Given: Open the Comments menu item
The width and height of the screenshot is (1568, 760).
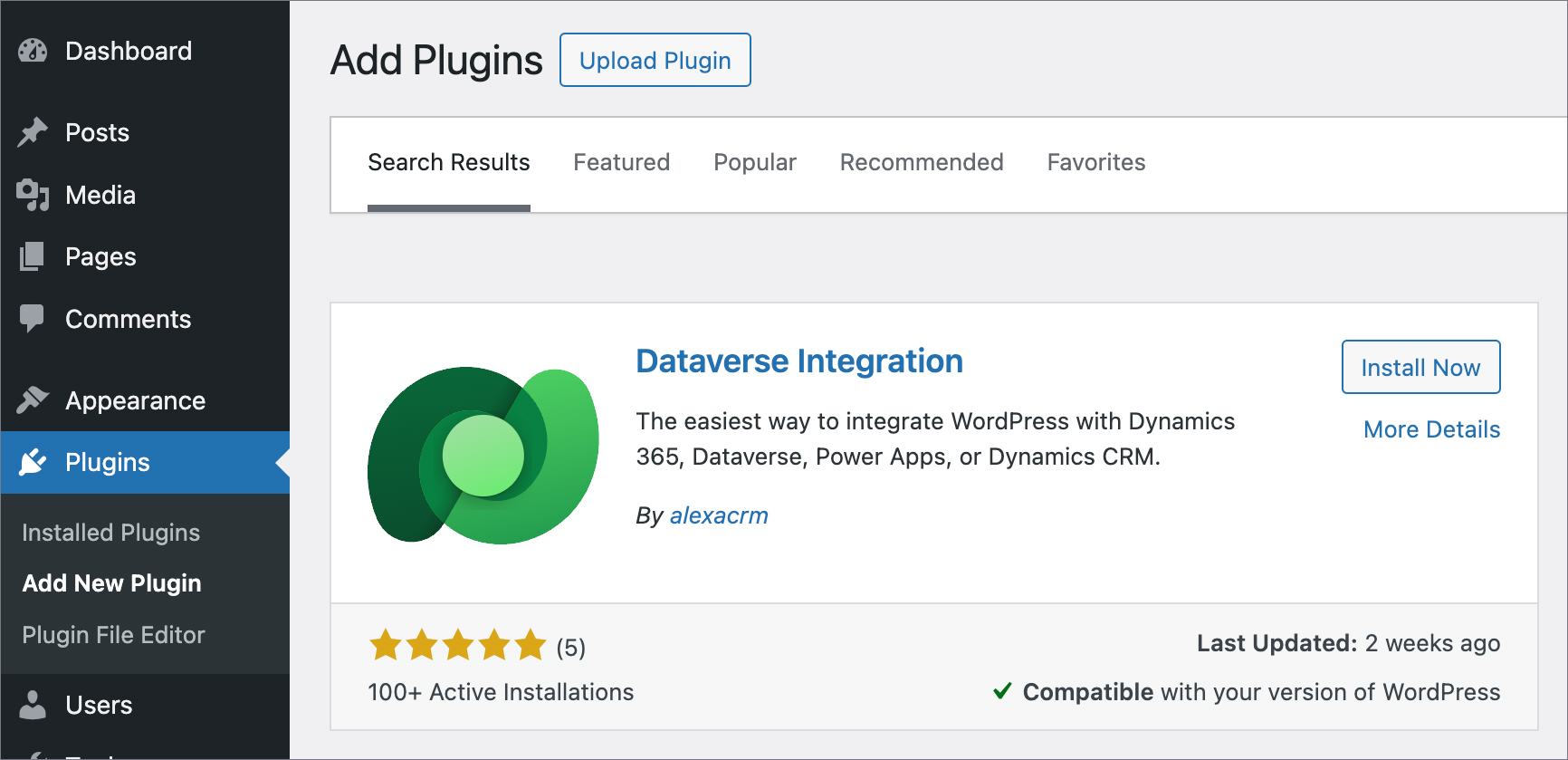Looking at the screenshot, I should (145, 319).
